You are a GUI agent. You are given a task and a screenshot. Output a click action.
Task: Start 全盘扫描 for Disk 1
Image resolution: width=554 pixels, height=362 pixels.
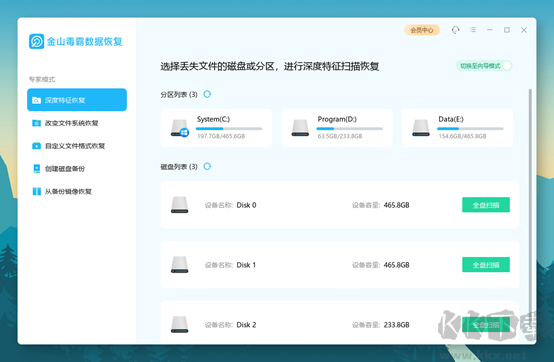(x=486, y=265)
